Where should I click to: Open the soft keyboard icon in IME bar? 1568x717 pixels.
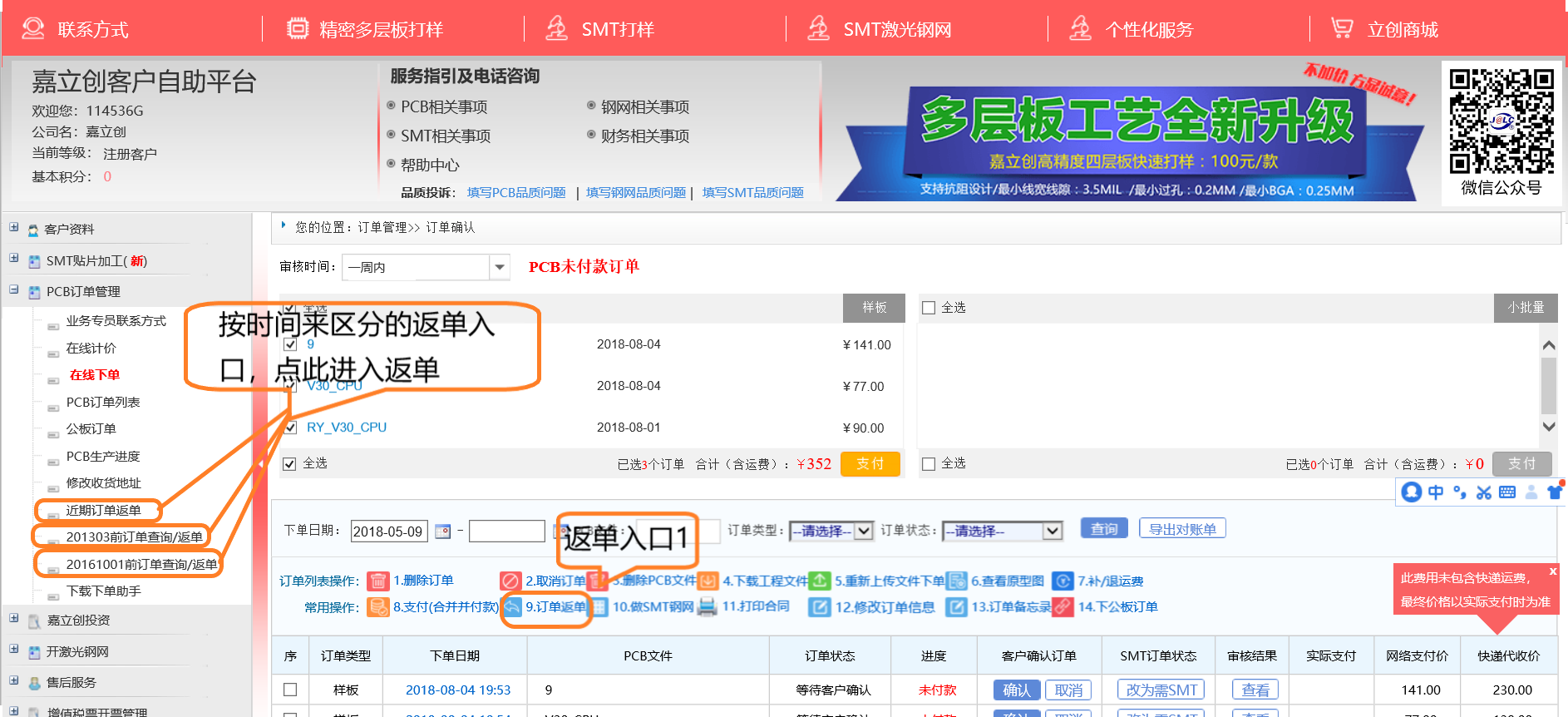[x=1506, y=492]
